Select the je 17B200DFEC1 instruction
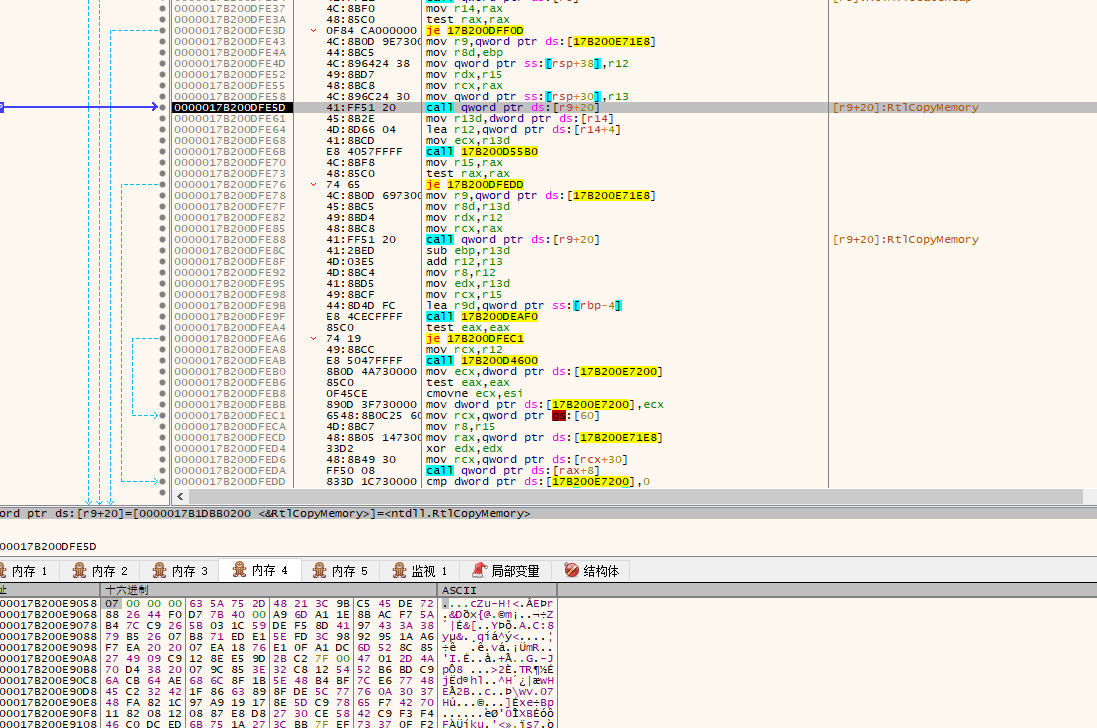Image resolution: width=1097 pixels, height=728 pixels. pyautogui.click(x=474, y=338)
